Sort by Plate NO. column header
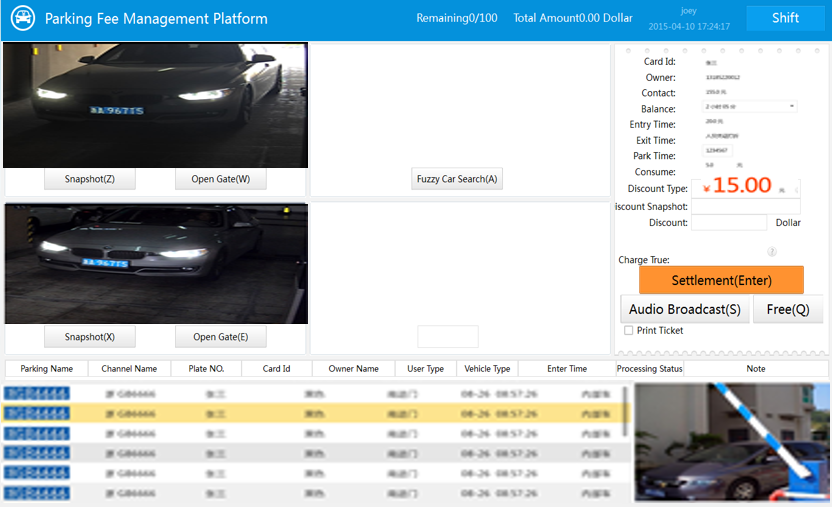The height and width of the screenshot is (507, 832). click(206, 369)
